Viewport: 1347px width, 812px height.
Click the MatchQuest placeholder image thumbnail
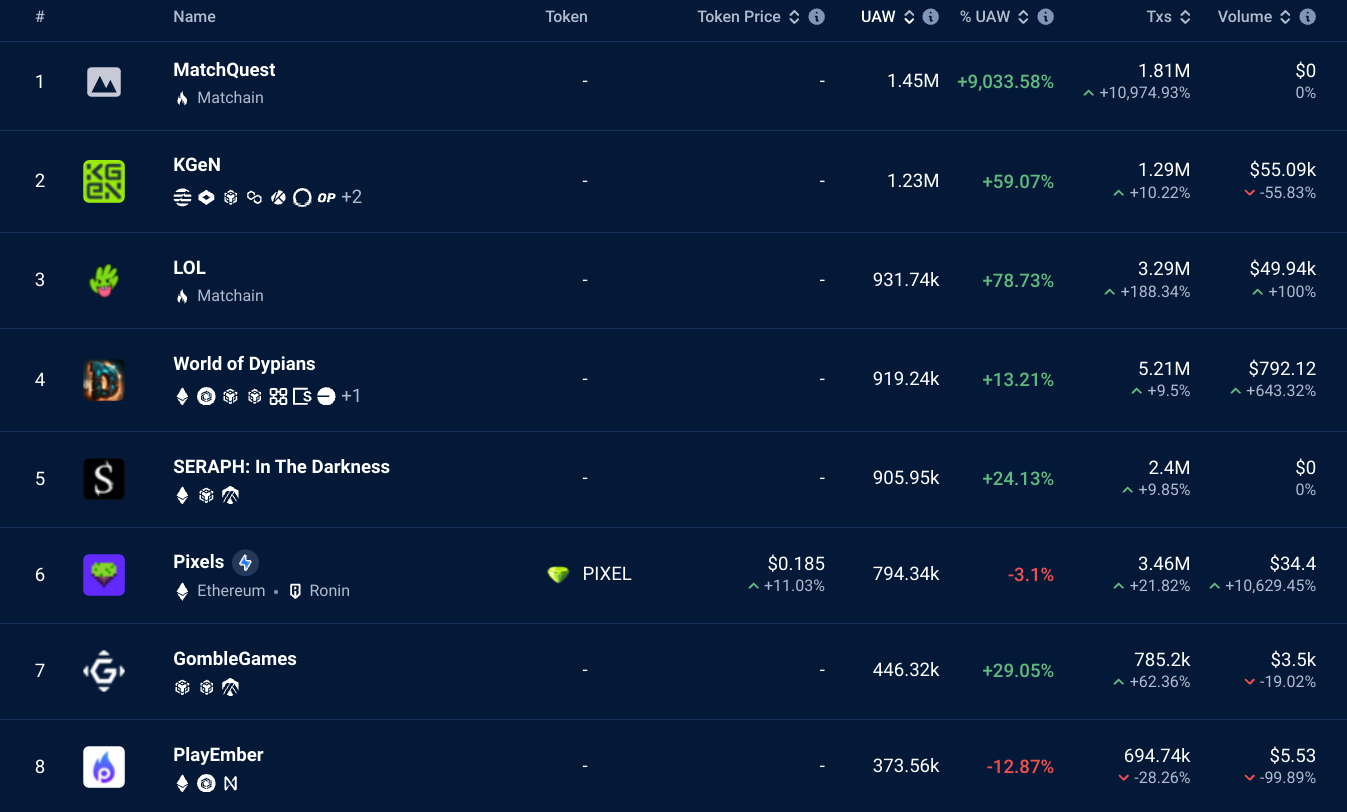tap(104, 82)
